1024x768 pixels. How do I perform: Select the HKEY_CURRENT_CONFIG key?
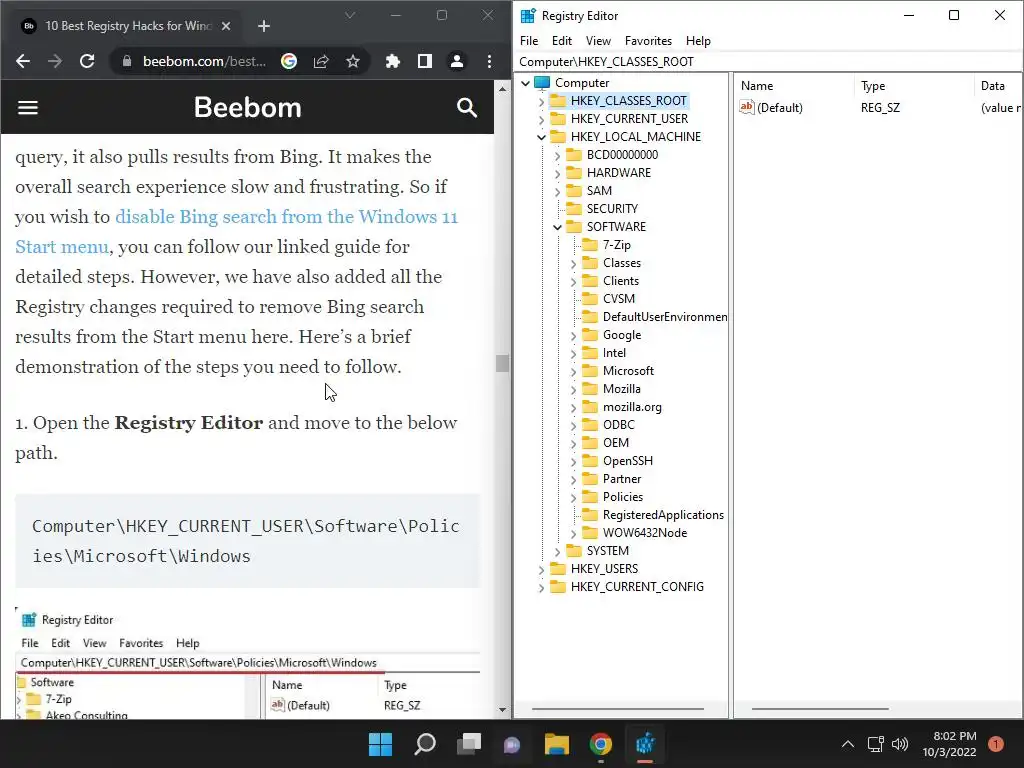[637, 587]
